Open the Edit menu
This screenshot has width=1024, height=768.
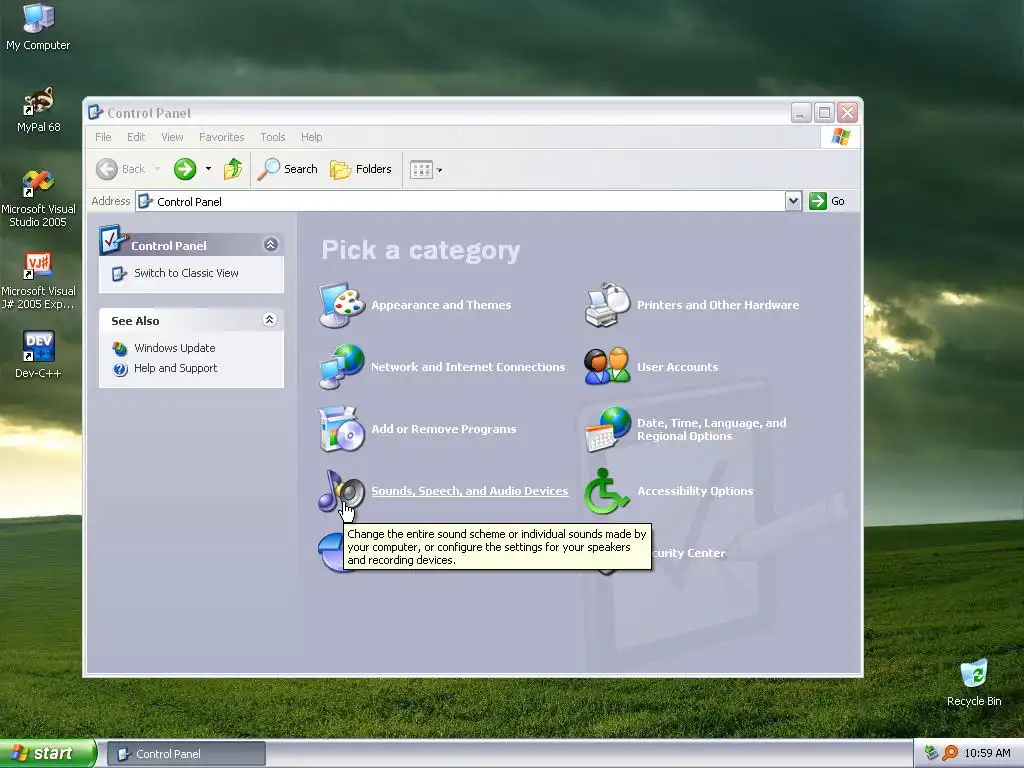(x=136, y=137)
